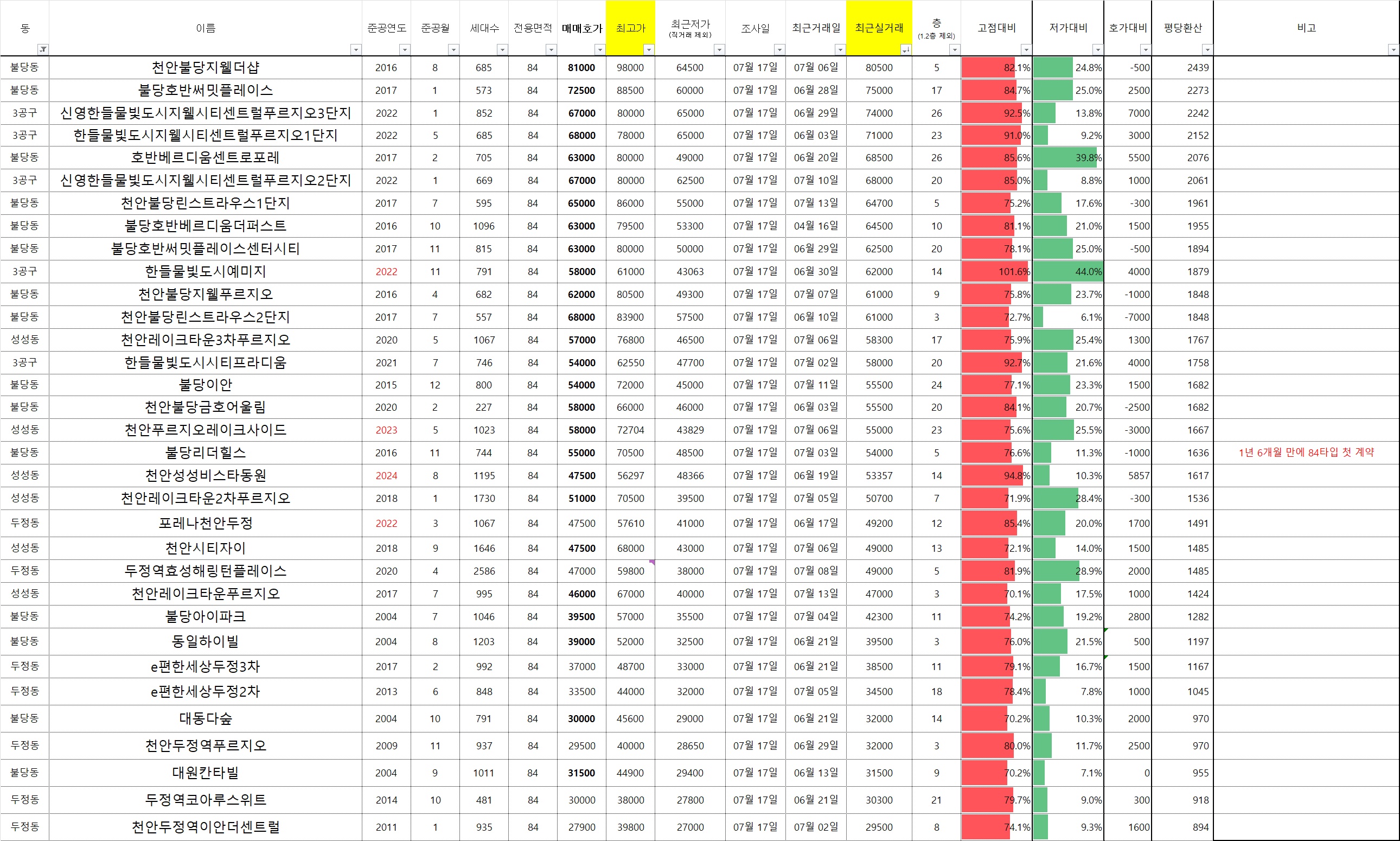Image resolution: width=1400 pixels, height=841 pixels.
Task: Open the 호가대비 column filter dropdown
Action: pos(1146,50)
